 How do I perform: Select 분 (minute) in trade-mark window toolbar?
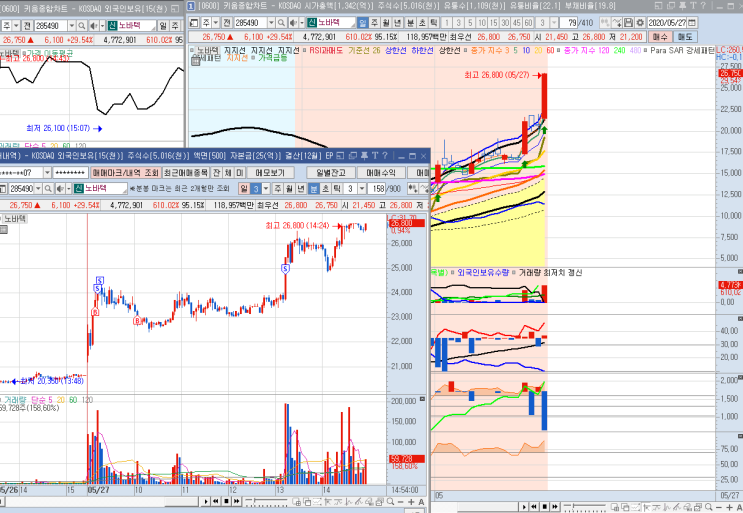[x=314, y=189]
